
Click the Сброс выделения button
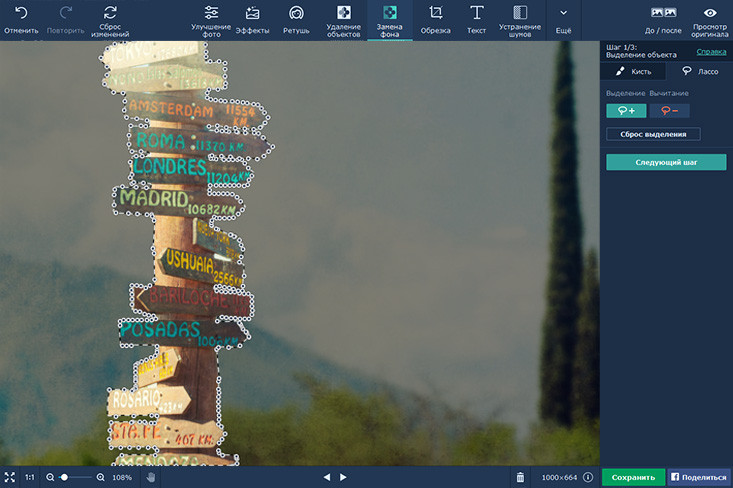653,134
